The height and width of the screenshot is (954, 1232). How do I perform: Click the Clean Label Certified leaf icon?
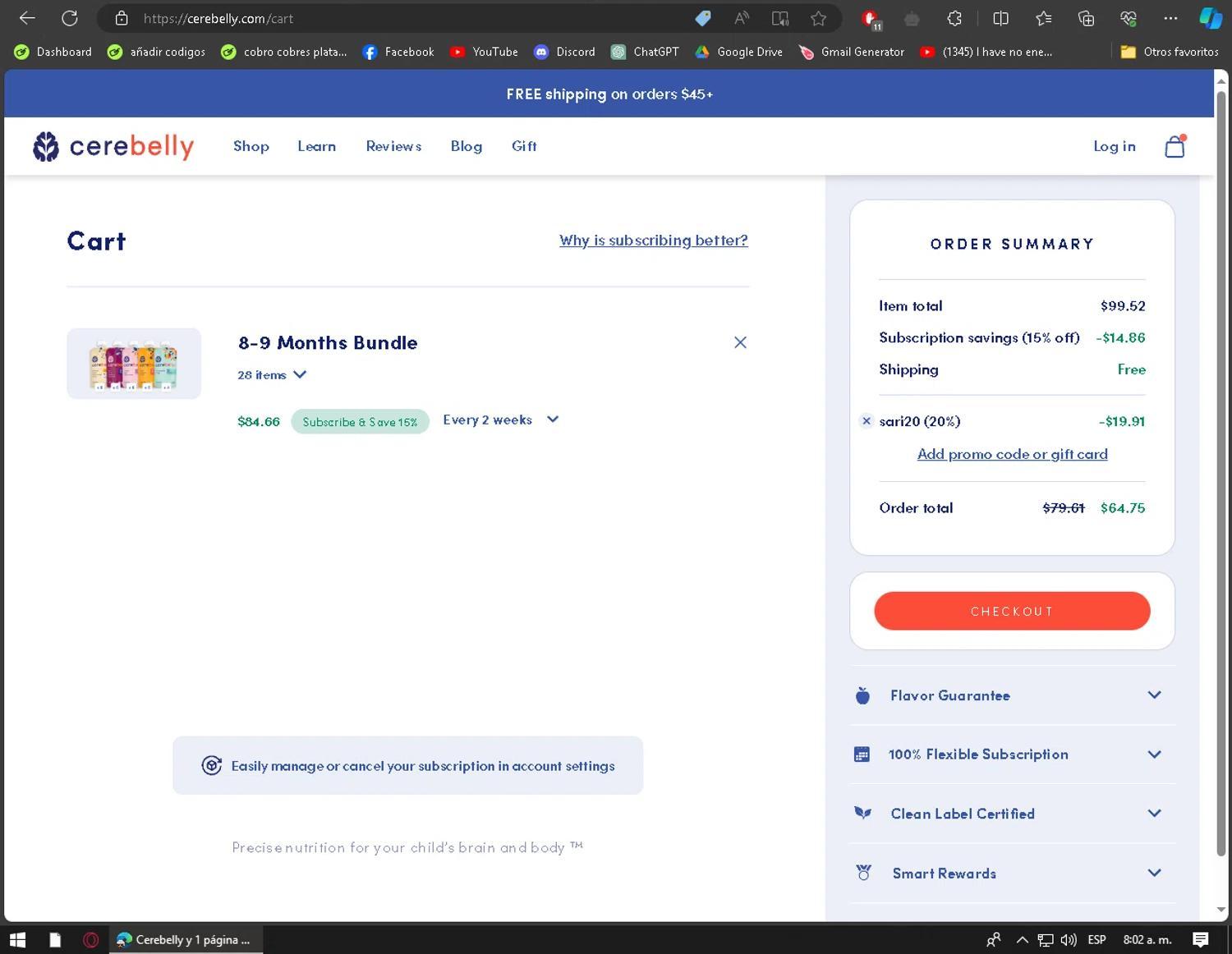click(862, 813)
